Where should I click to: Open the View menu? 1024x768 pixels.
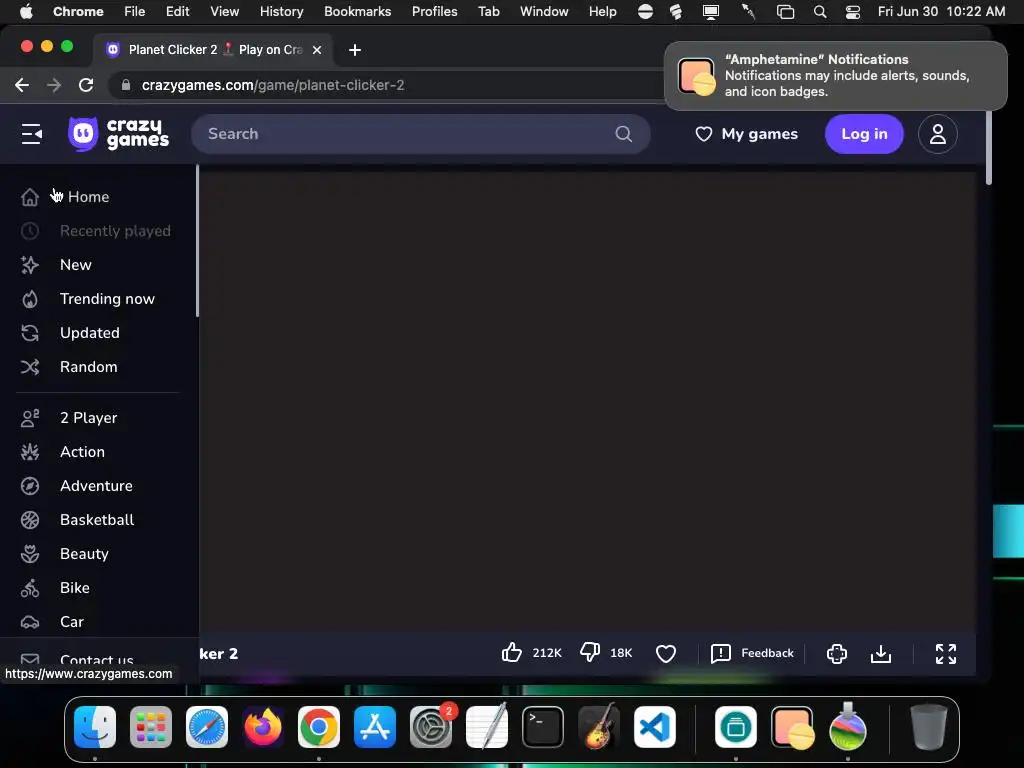point(225,11)
